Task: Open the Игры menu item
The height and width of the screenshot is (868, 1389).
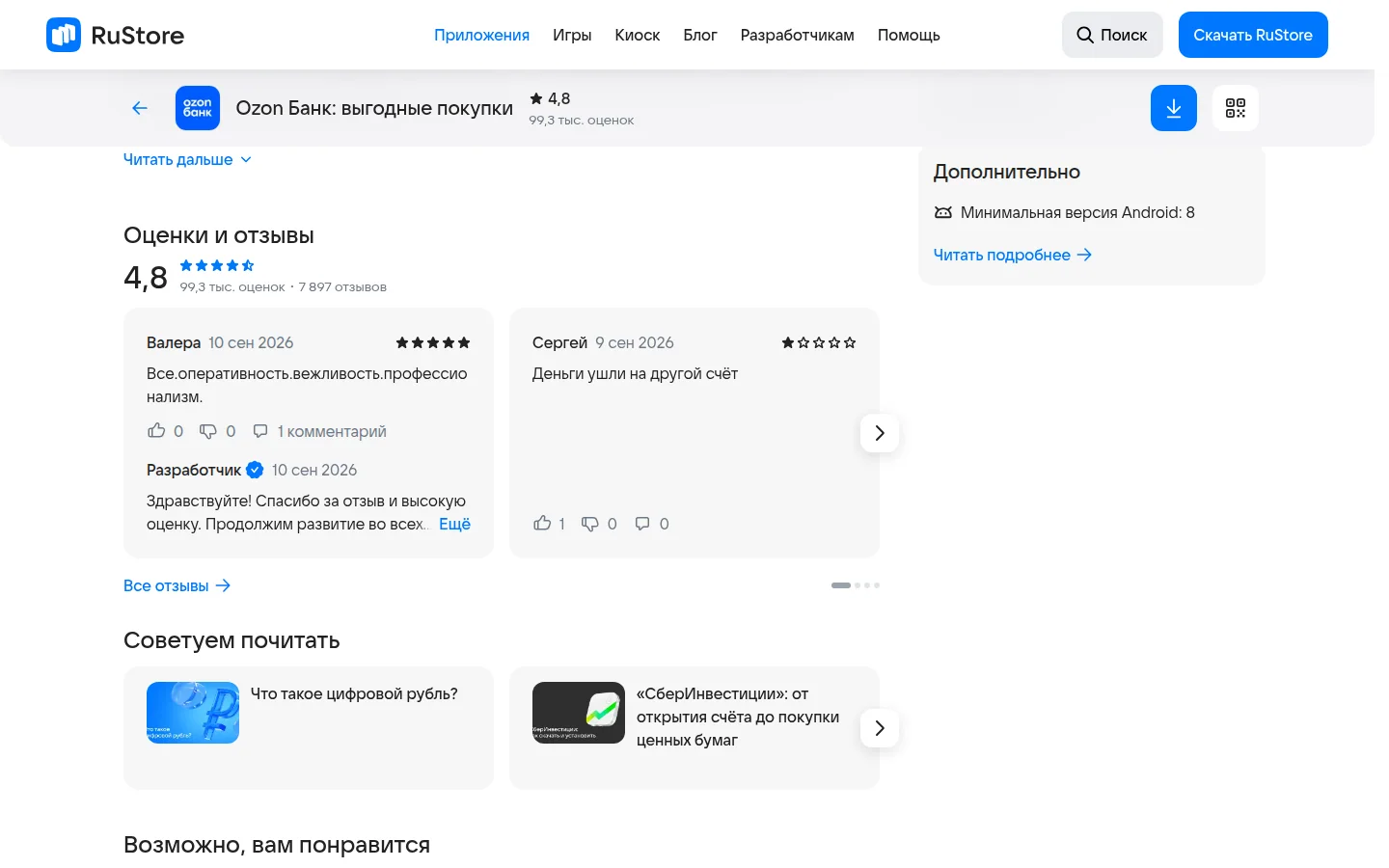Action: 572,35
